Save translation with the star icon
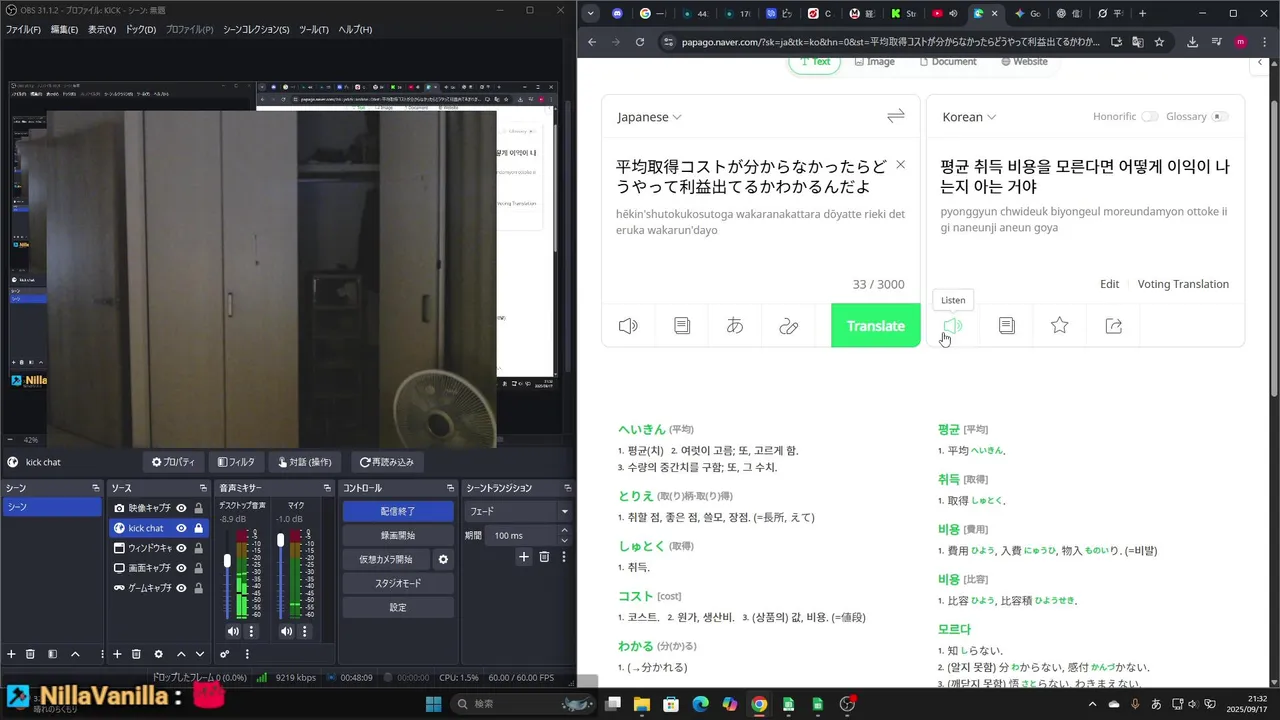1280x720 pixels. pyautogui.click(x=1060, y=326)
